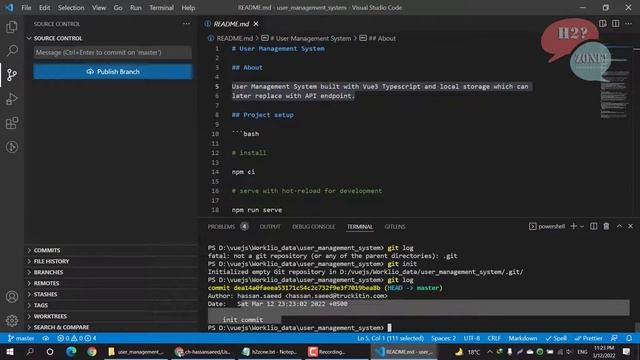
Task: Expand the BRANCHES section
Action: (x=48, y=272)
